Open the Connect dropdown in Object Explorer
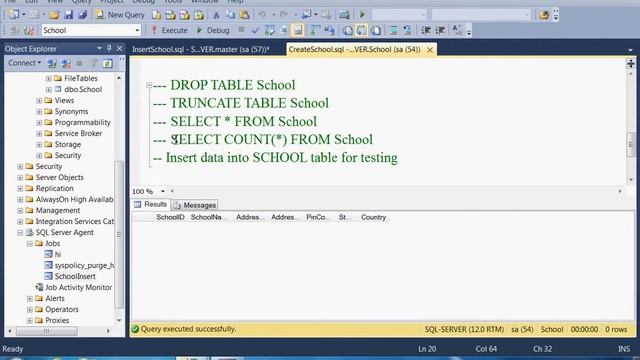This screenshot has width=640, height=360. pyautogui.click(x=24, y=63)
